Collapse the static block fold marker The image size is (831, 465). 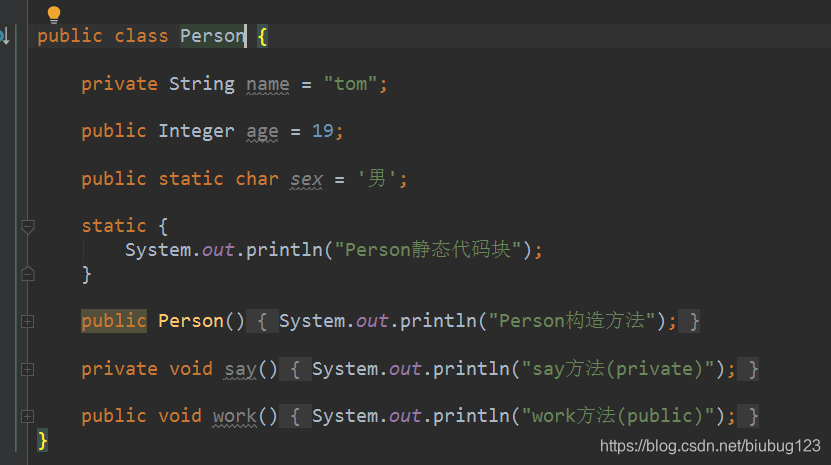point(28,226)
